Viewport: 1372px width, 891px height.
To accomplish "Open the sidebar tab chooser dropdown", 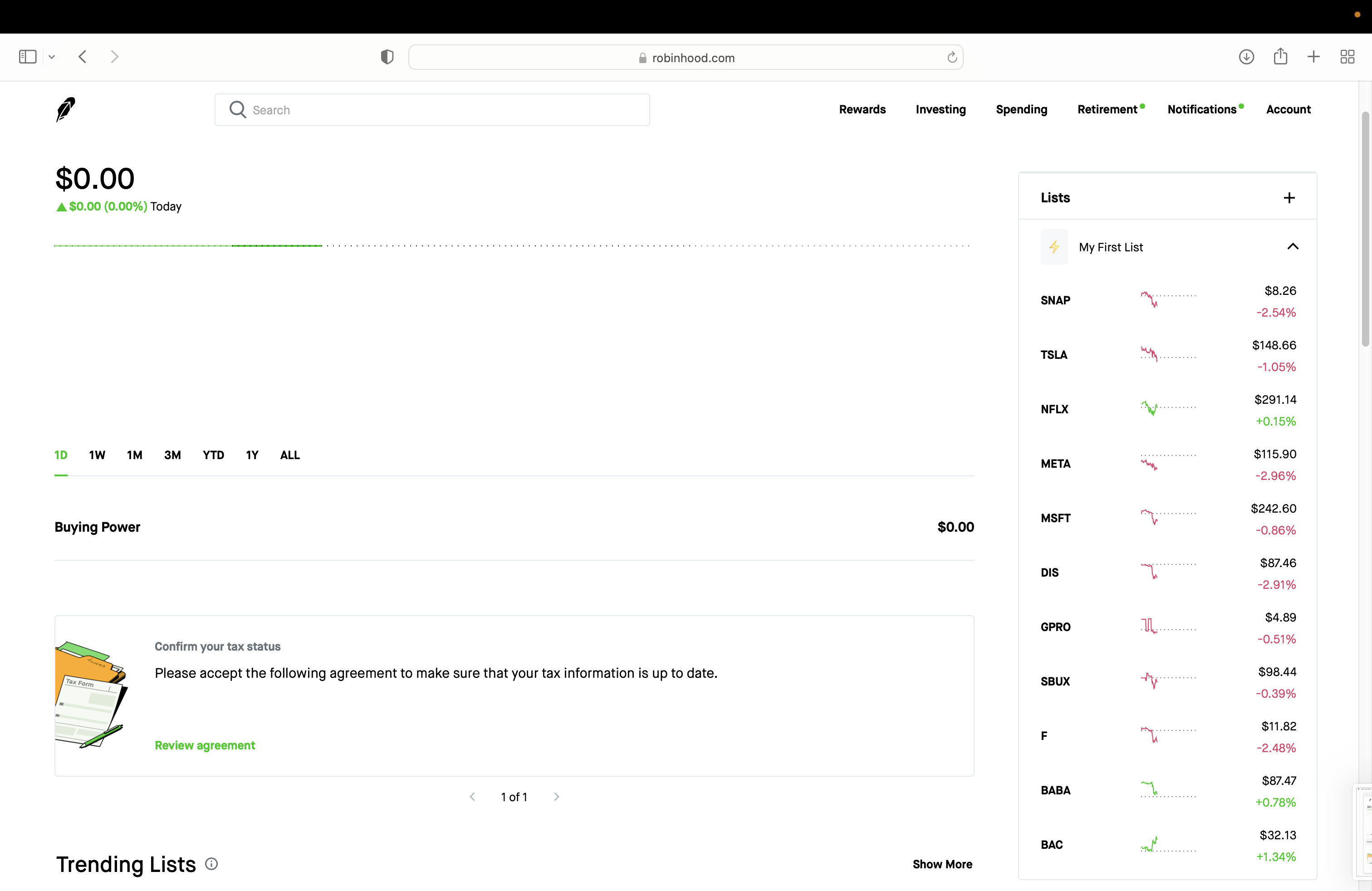I will (52, 56).
